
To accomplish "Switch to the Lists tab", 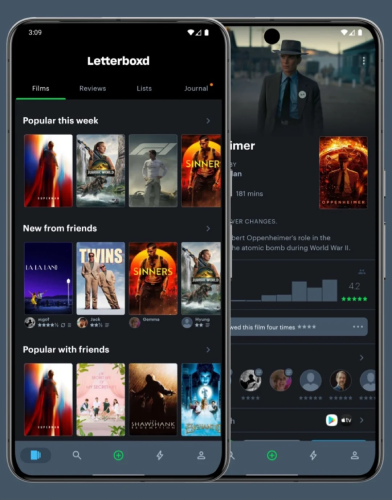I will pos(144,88).
